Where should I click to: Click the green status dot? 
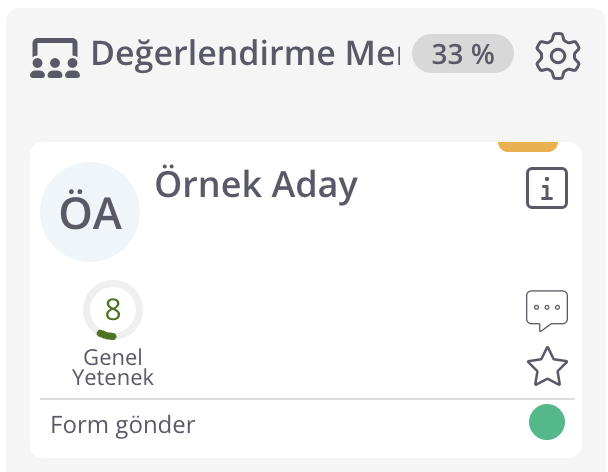(x=547, y=422)
